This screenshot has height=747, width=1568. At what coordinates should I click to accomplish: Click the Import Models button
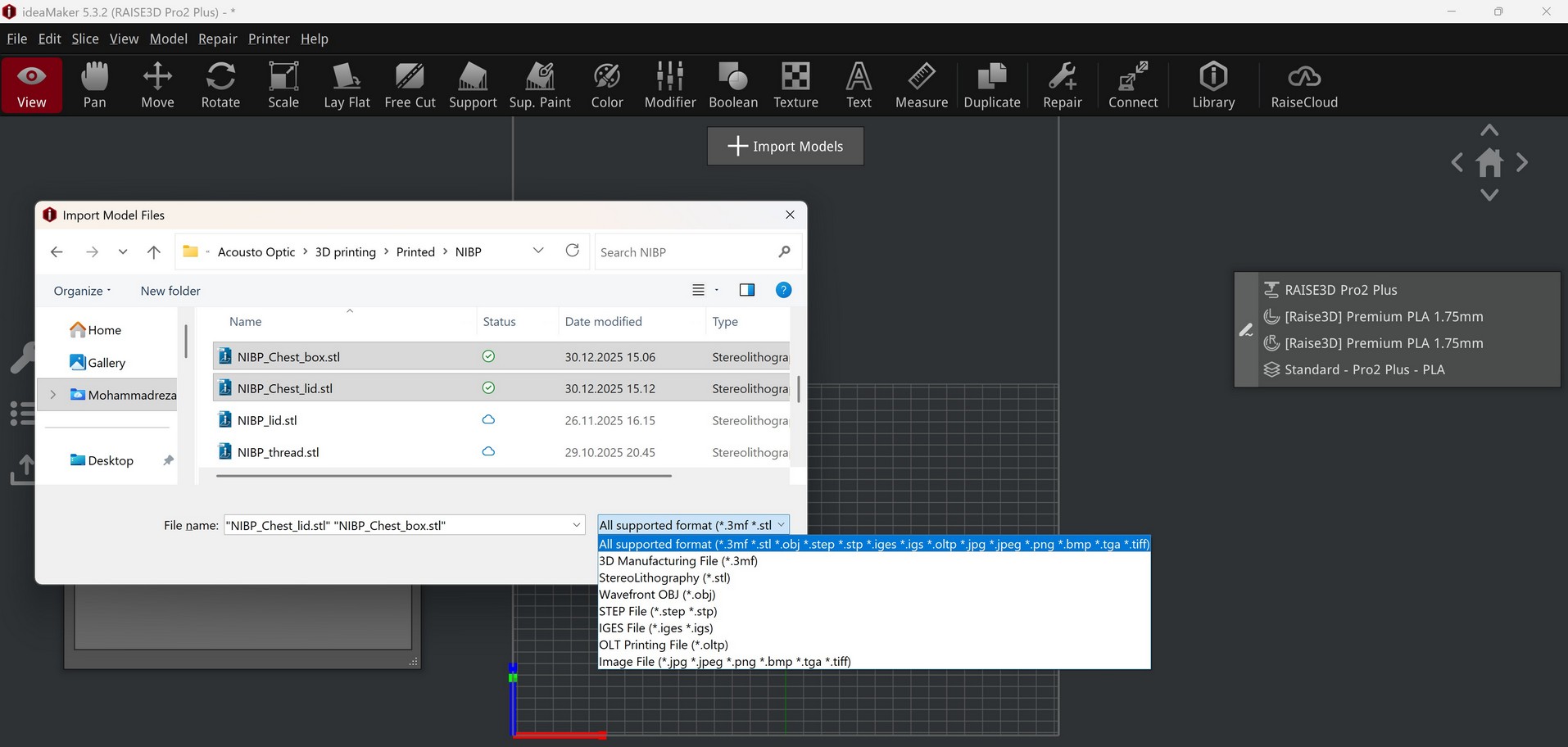click(x=786, y=147)
